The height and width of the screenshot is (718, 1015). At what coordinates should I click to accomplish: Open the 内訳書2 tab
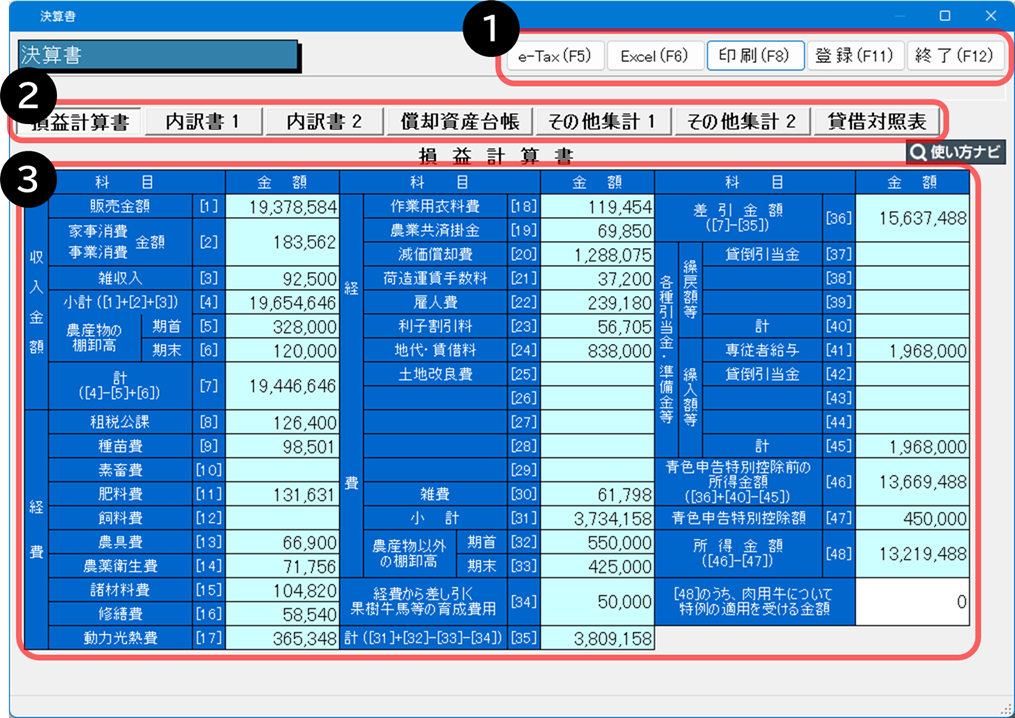click(324, 122)
